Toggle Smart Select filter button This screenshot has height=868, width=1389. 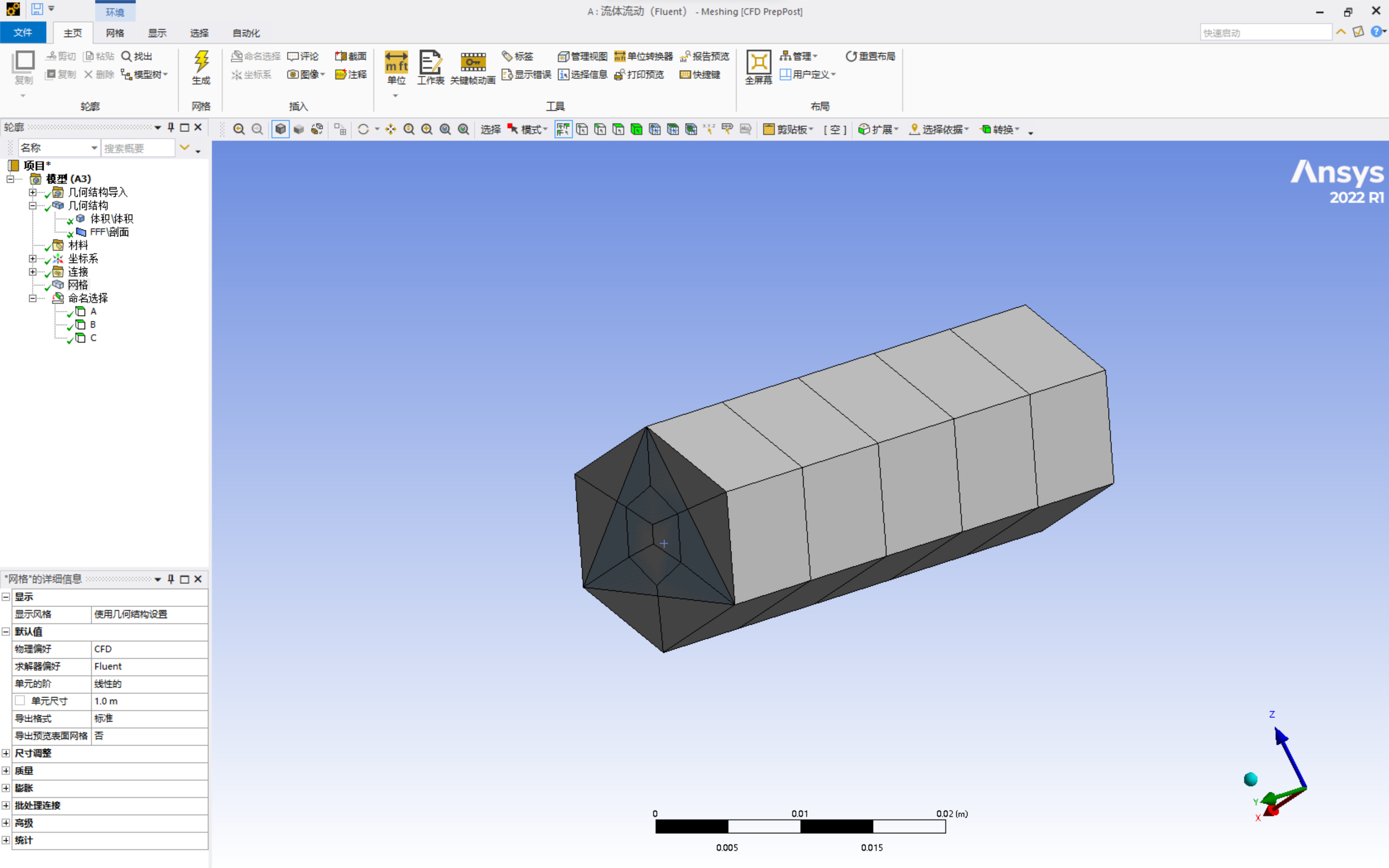tap(563, 129)
